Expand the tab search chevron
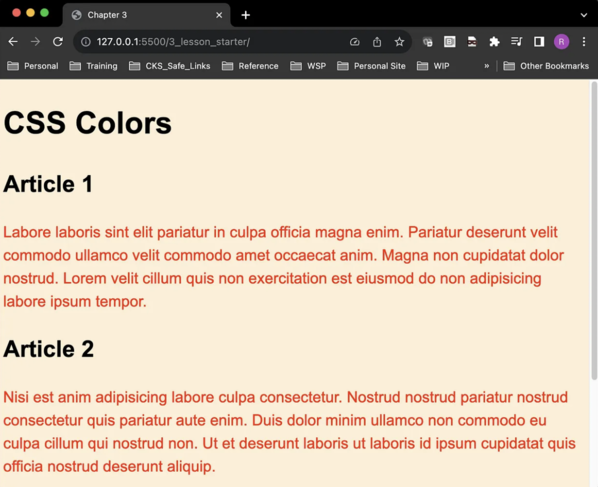Image resolution: width=598 pixels, height=487 pixels. pos(584,15)
